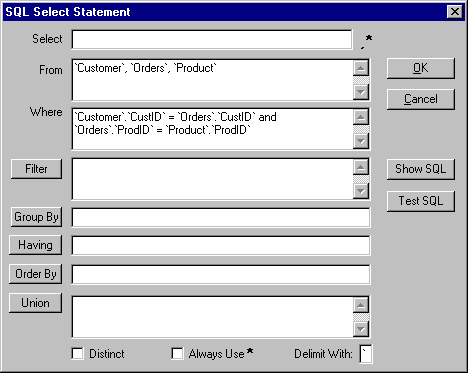Click the Order By button

click(x=35, y=274)
